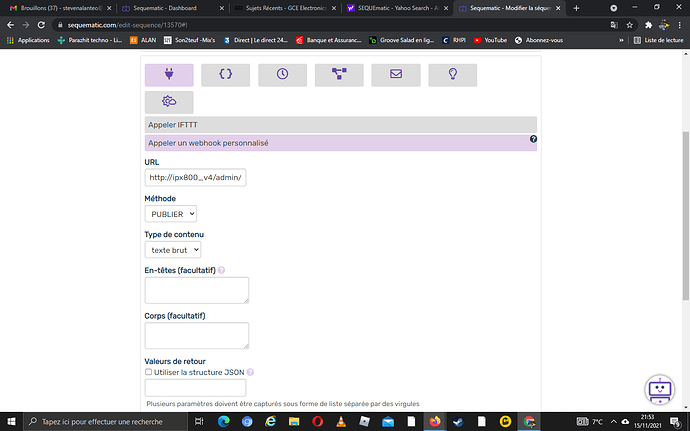The height and width of the screenshot is (431, 690).
Task: Select the envelope email icon tab
Action: click(396, 75)
